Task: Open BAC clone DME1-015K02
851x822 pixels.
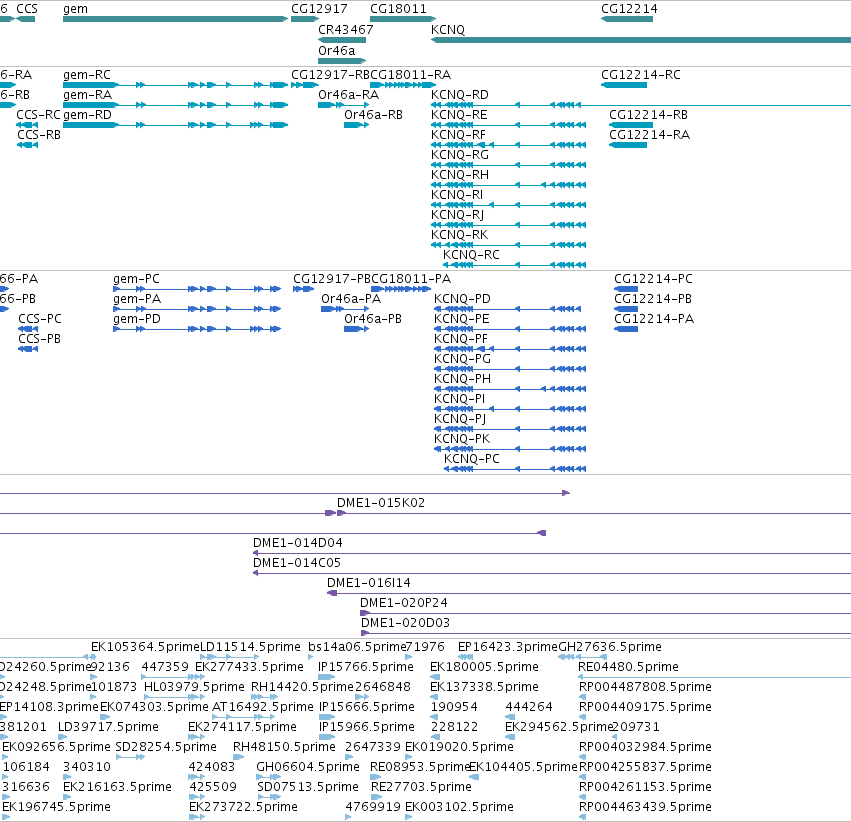Action: point(381,502)
